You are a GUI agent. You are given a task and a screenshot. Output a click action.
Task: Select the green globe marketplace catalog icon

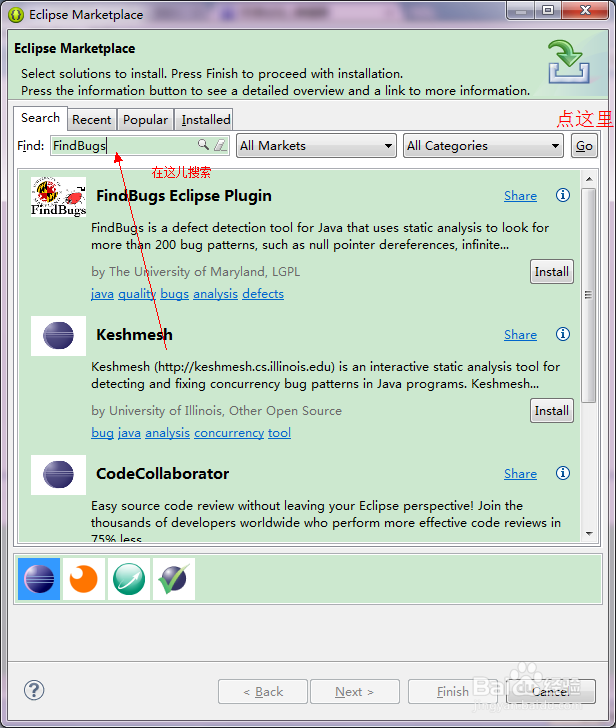pyautogui.click(x=129, y=579)
